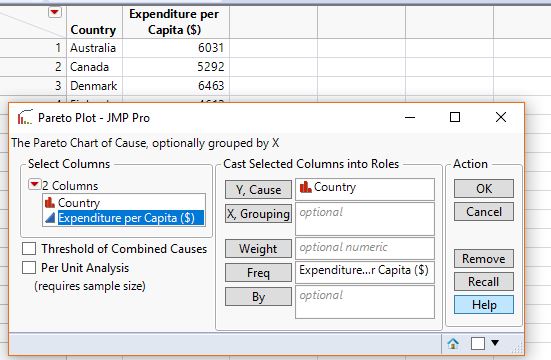Click the X, Grouping role button
This screenshot has width=551, height=360.
pos(258,213)
